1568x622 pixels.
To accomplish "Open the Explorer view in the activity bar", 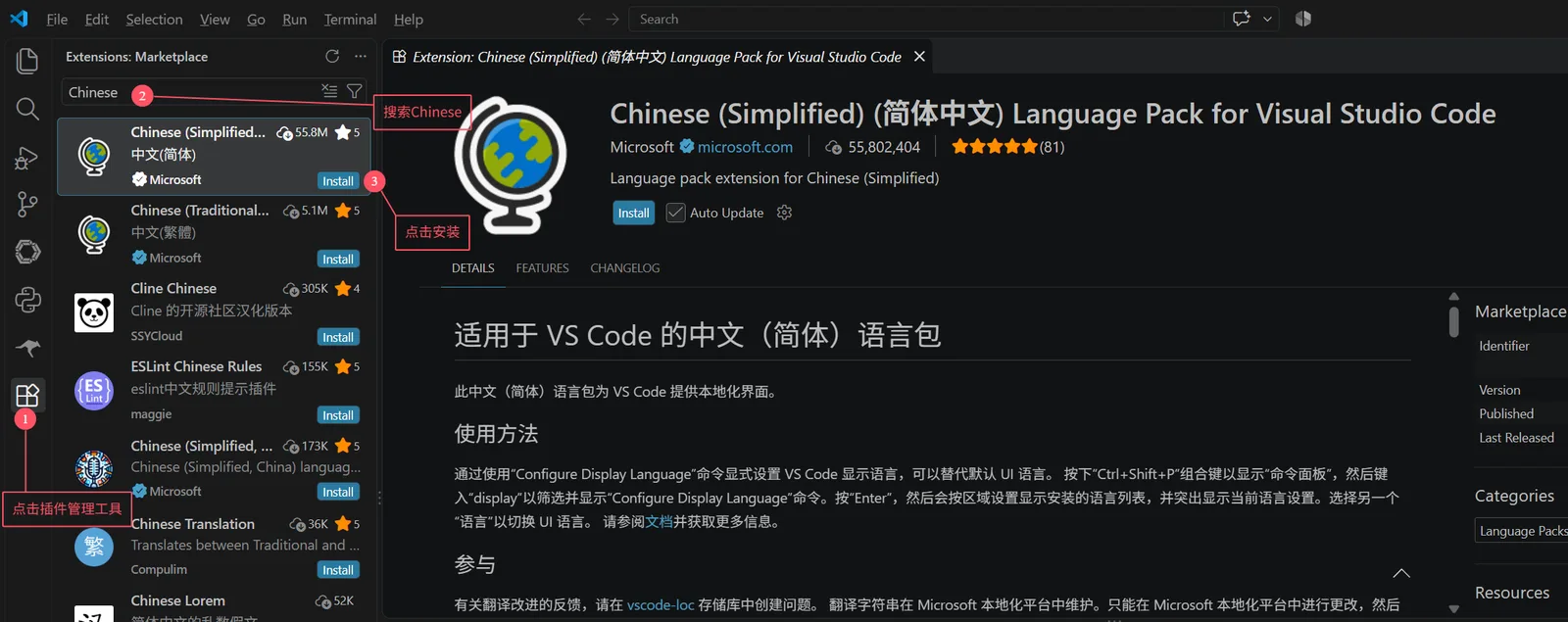I will [27, 61].
